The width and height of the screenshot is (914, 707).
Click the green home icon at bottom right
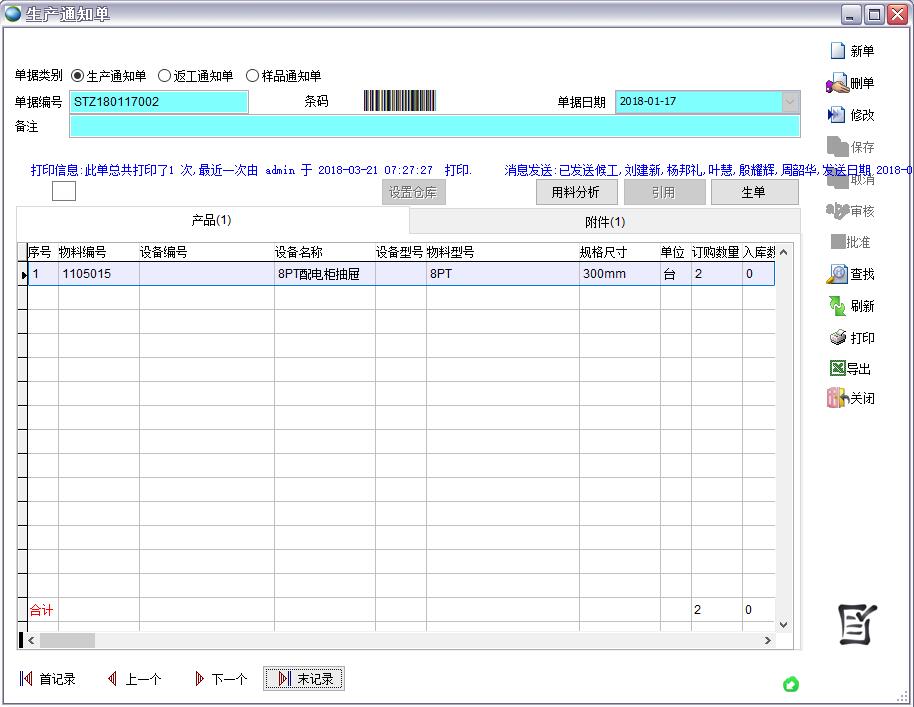[x=791, y=684]
